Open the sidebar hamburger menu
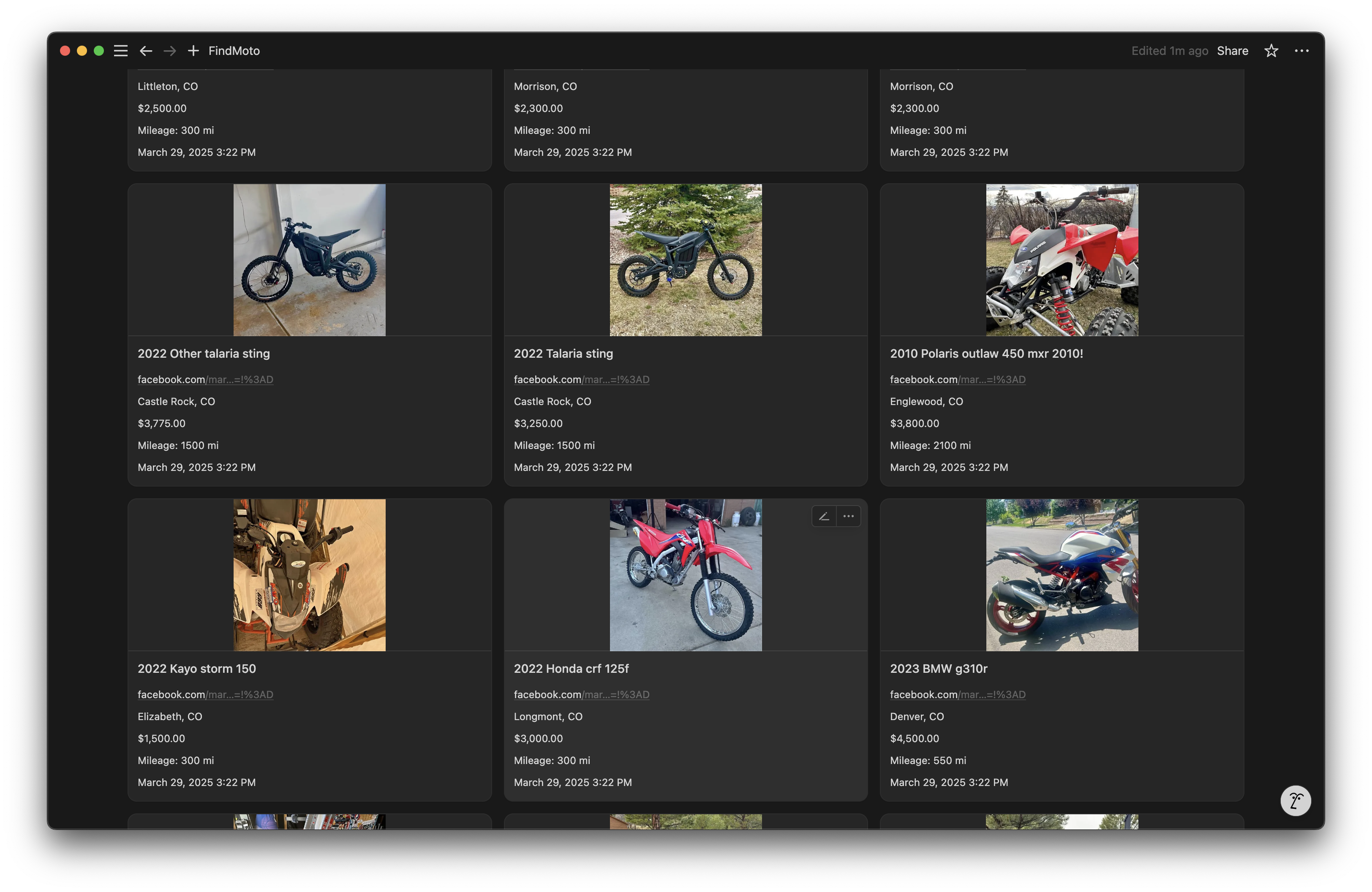 tap(120, 51)
